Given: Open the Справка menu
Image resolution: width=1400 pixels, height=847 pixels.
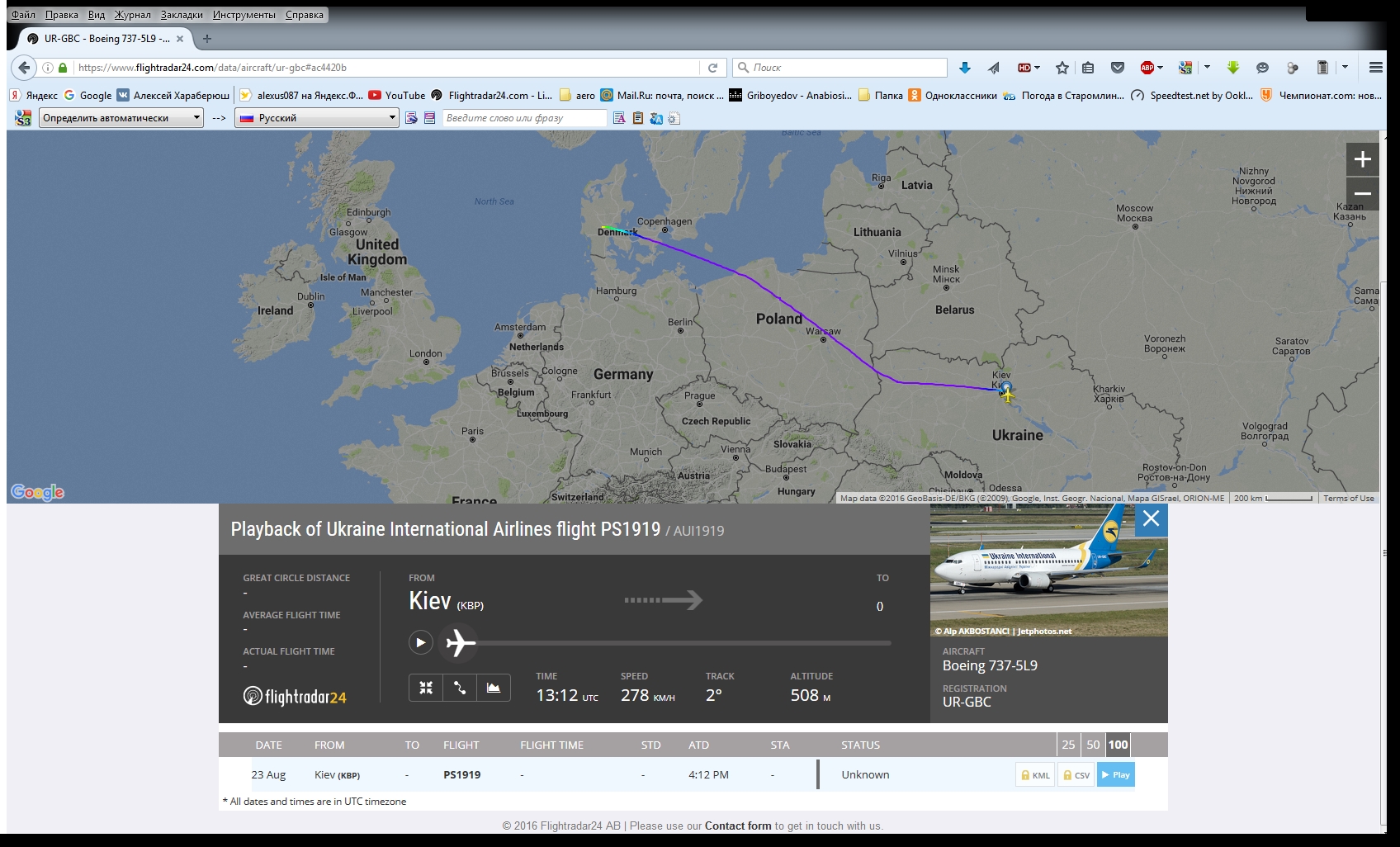Looking at the screenshot, I should click(305, 15).
